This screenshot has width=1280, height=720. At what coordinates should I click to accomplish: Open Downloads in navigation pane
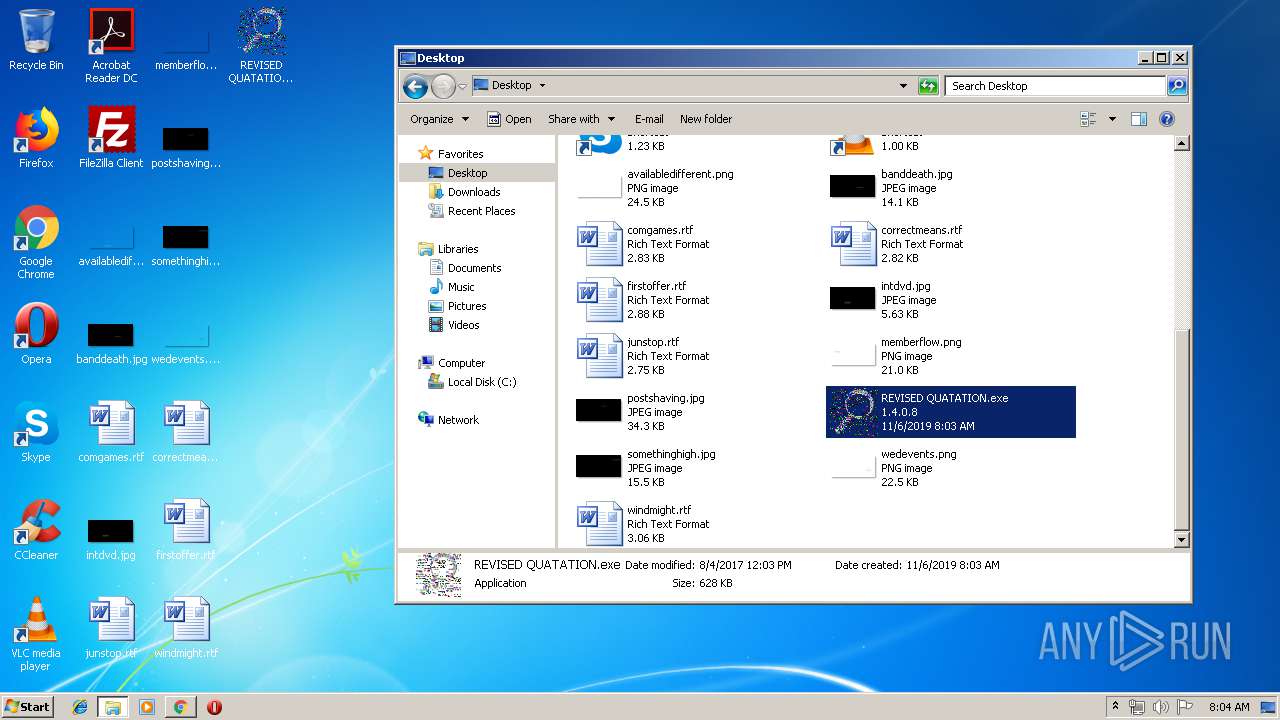point(474,192)
